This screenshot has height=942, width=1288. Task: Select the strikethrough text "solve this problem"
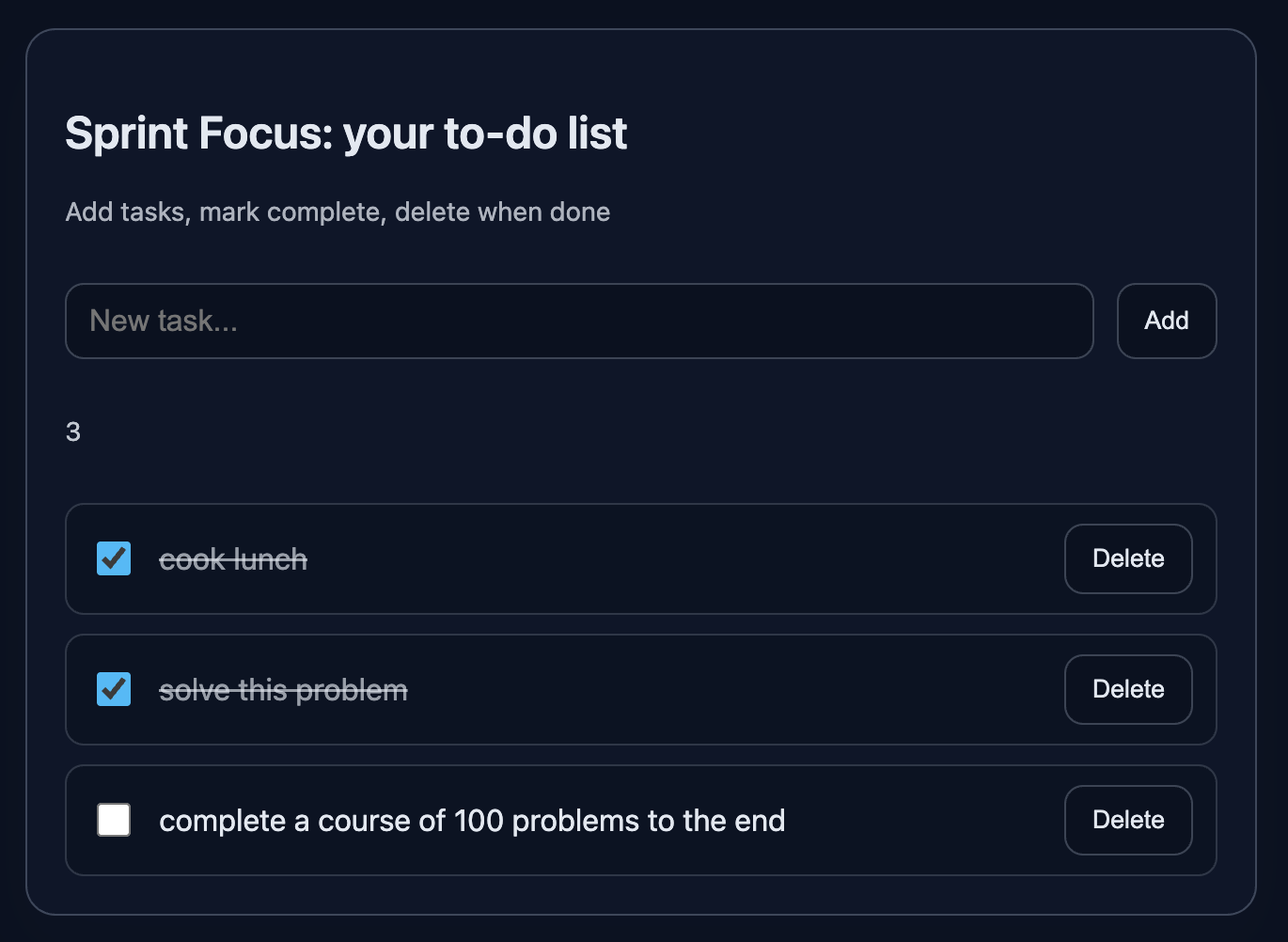pos(282,689)
